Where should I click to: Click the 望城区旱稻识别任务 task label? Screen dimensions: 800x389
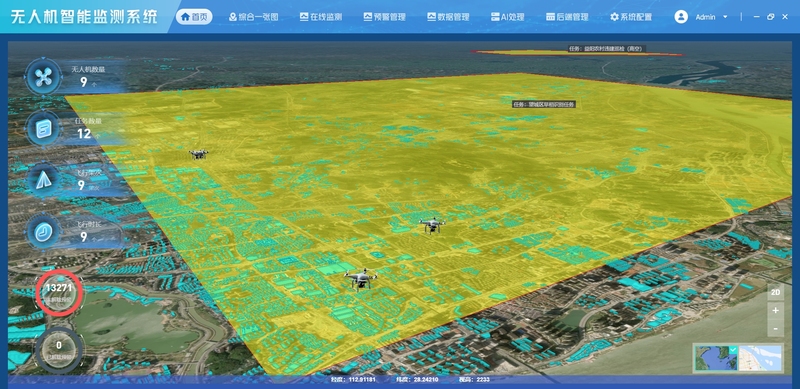544,104
